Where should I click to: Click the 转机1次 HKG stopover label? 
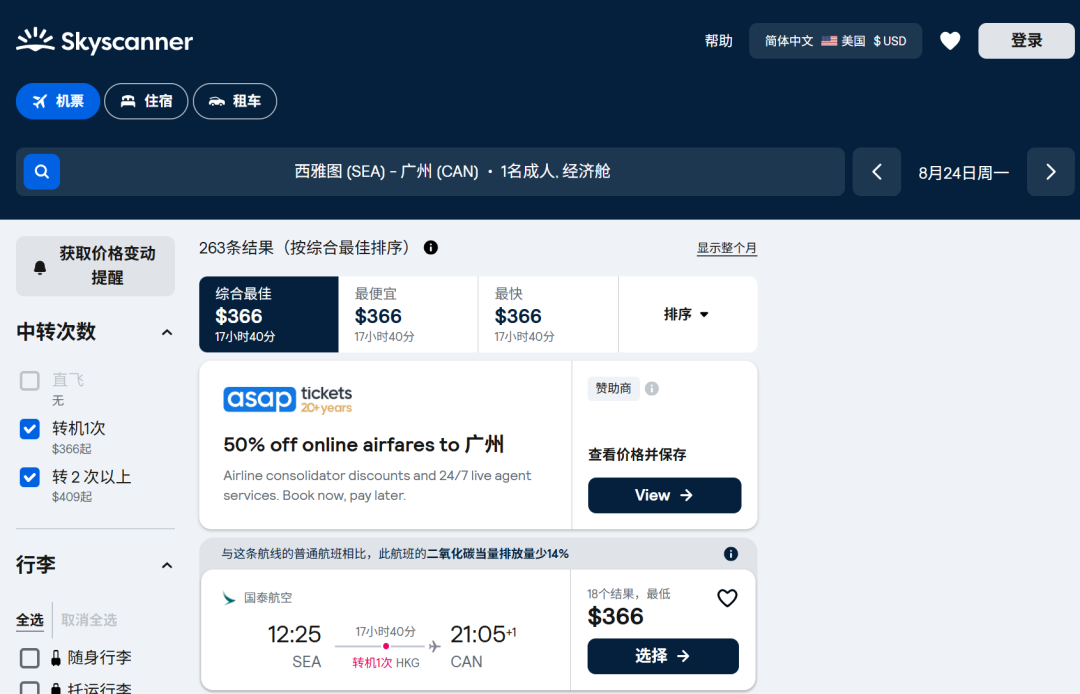[386, 662]
